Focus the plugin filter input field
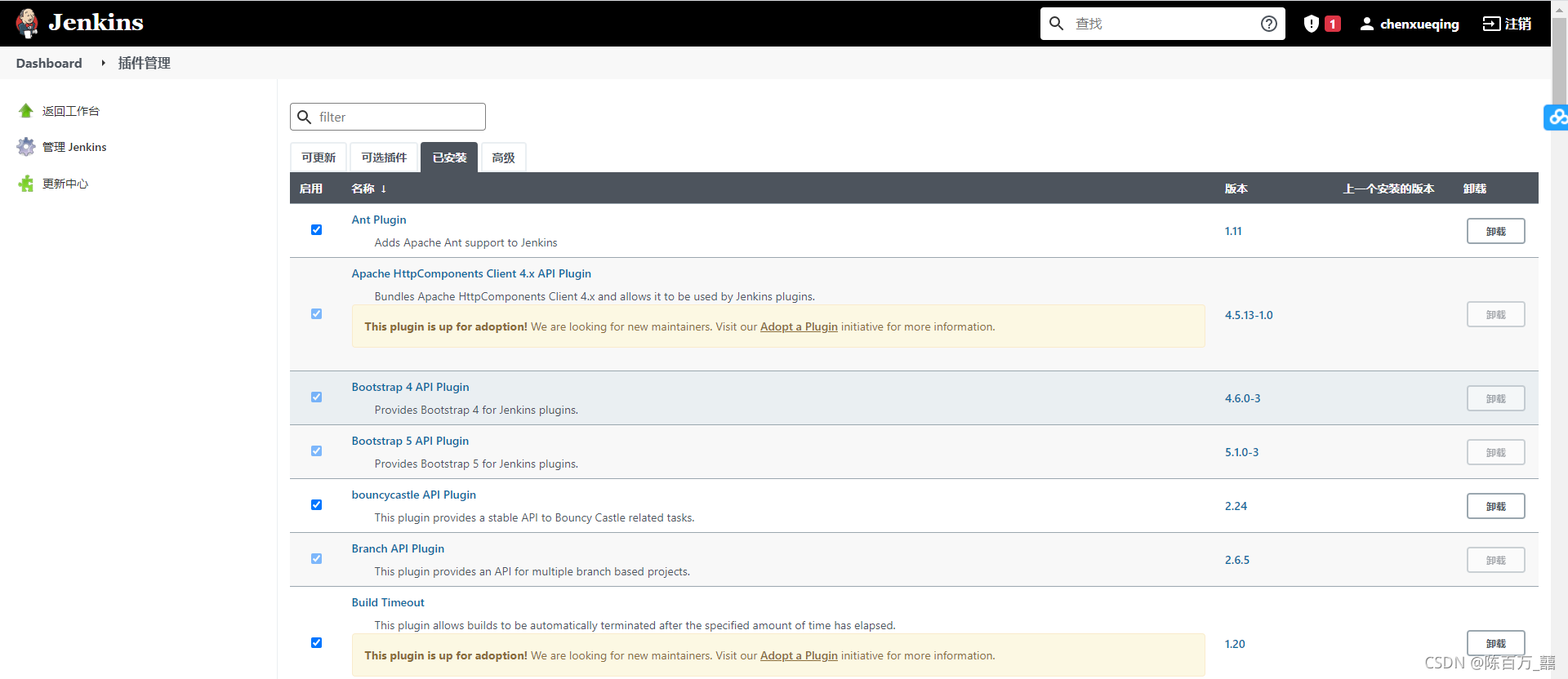This screenshot has width=1568, height=679. point(388,117)
